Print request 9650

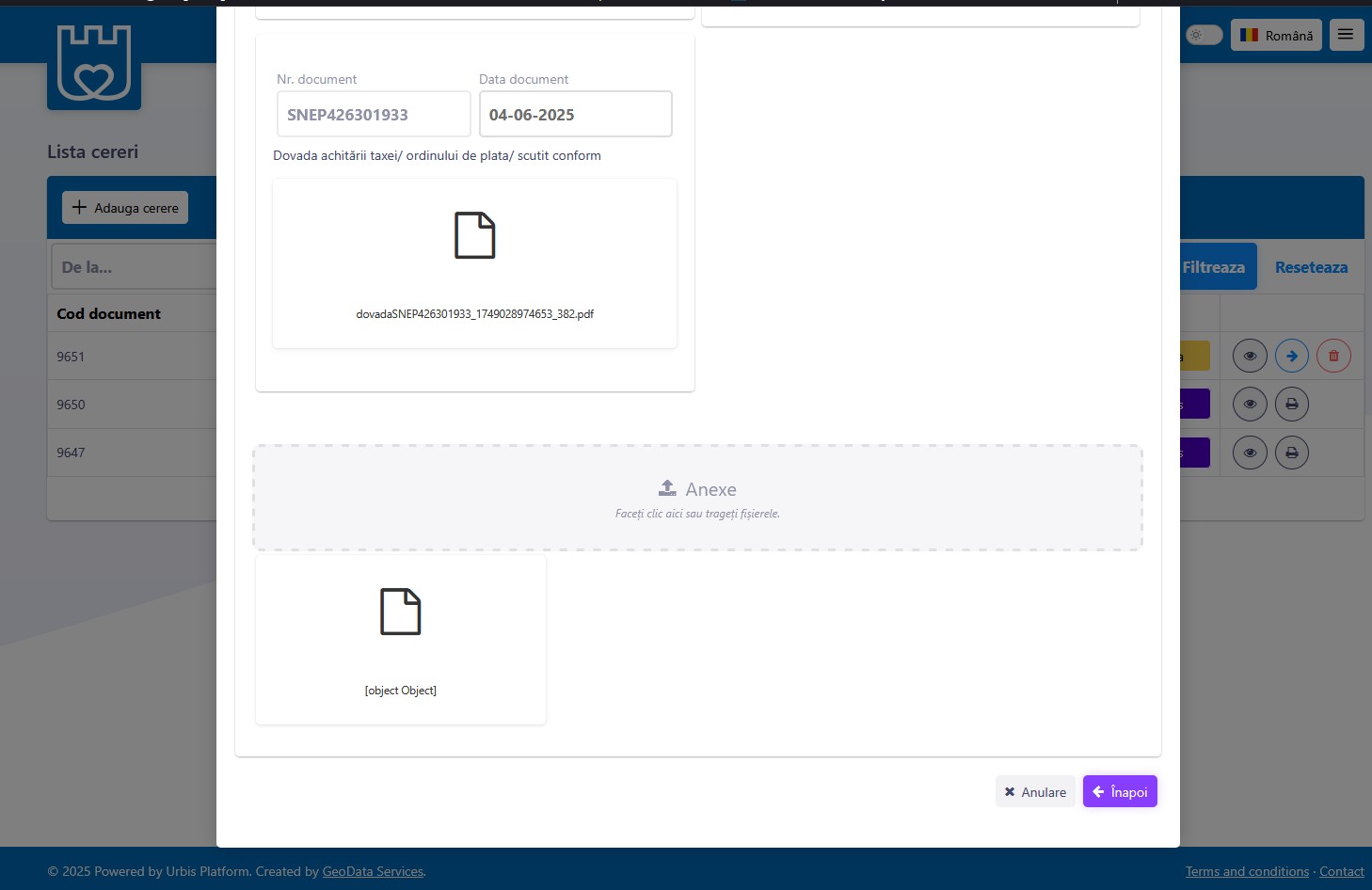(1291, 405)
